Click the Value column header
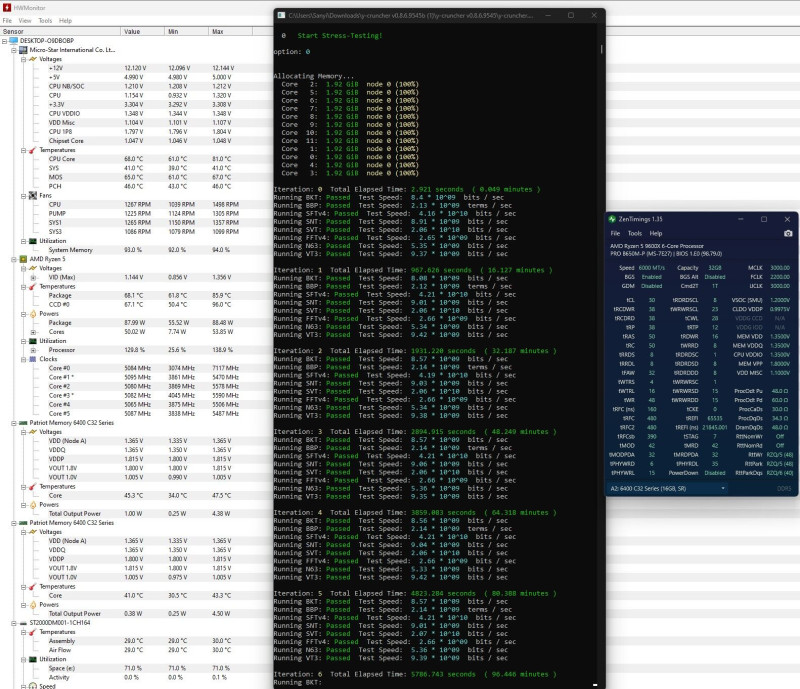Screen dimensions: 800x689 click(x=143, y=31)
